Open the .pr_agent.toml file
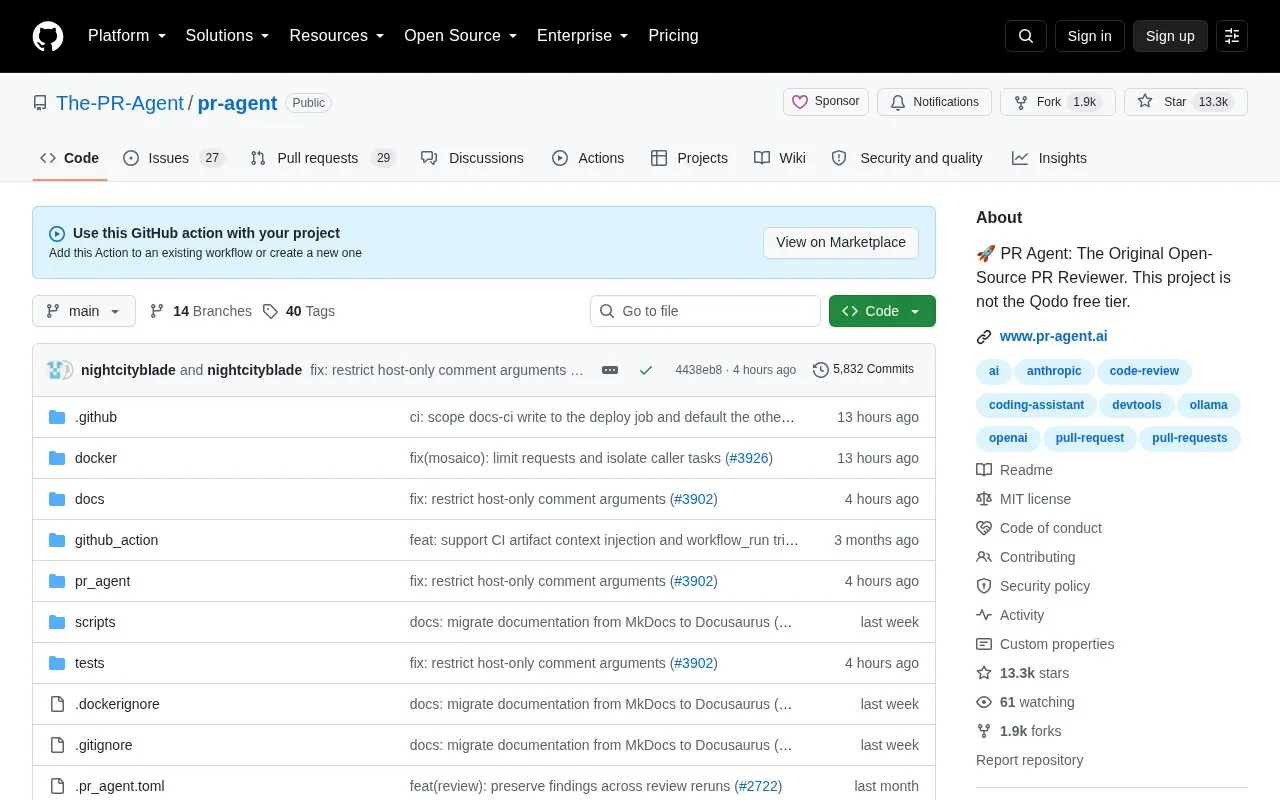The width and height of the screenshot is (1280, 800). [120, 786]
